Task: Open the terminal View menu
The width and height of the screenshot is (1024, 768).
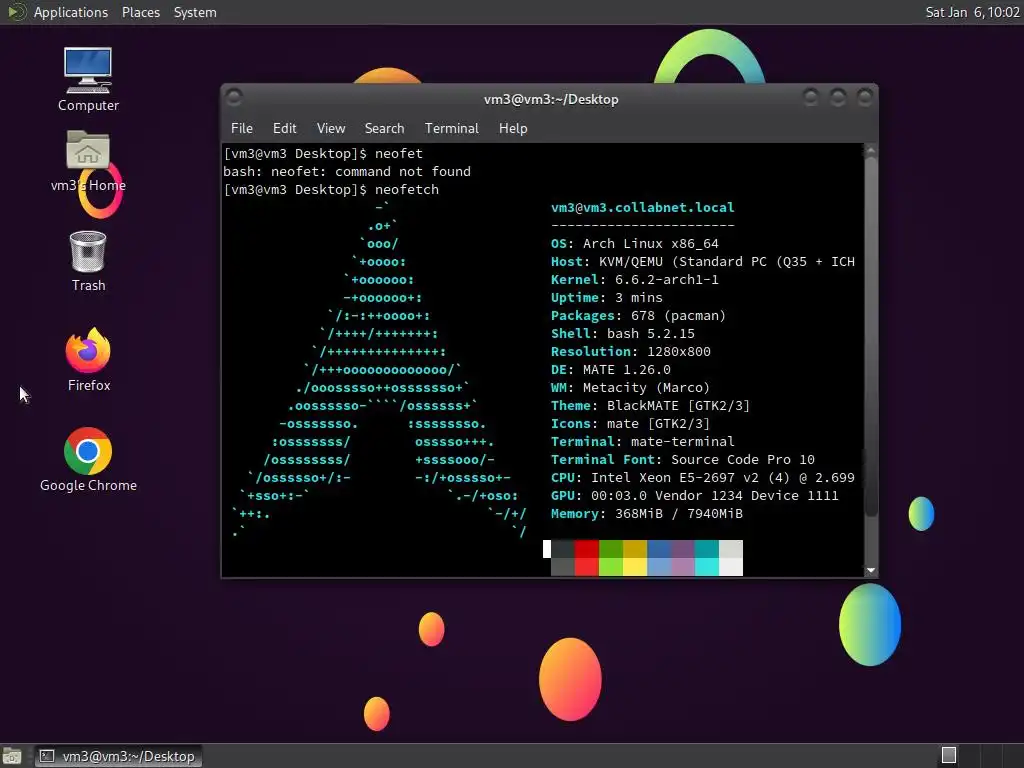Action: (x=331, y=129)
